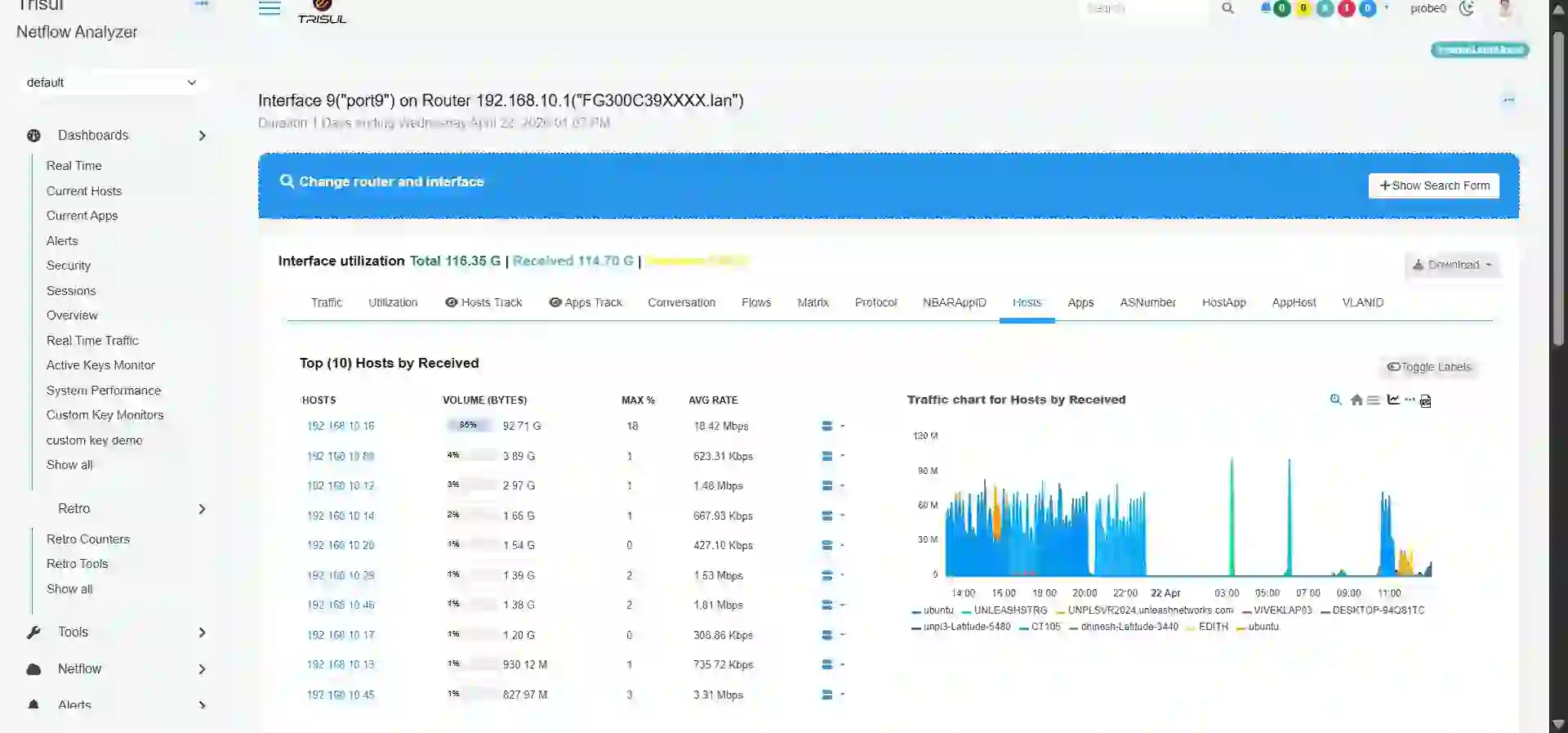
Task: Click the three-lines menu icon on traffic chart
Action: [x=1374, y=400]
